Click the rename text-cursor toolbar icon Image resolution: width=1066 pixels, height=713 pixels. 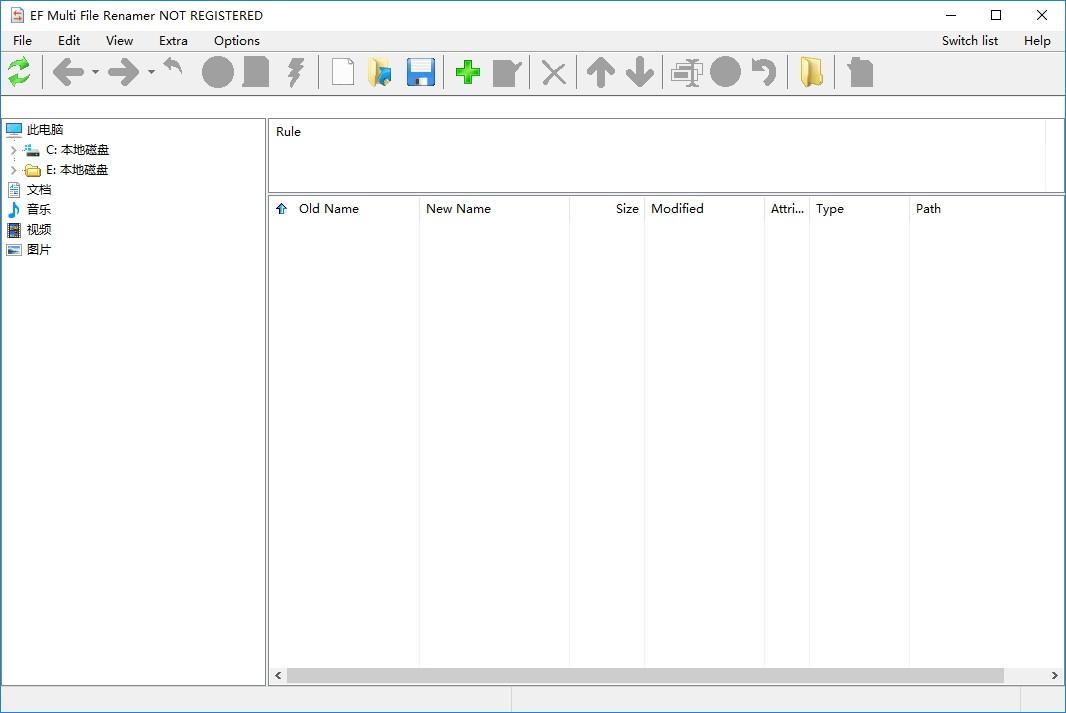(x=687, y=73)
